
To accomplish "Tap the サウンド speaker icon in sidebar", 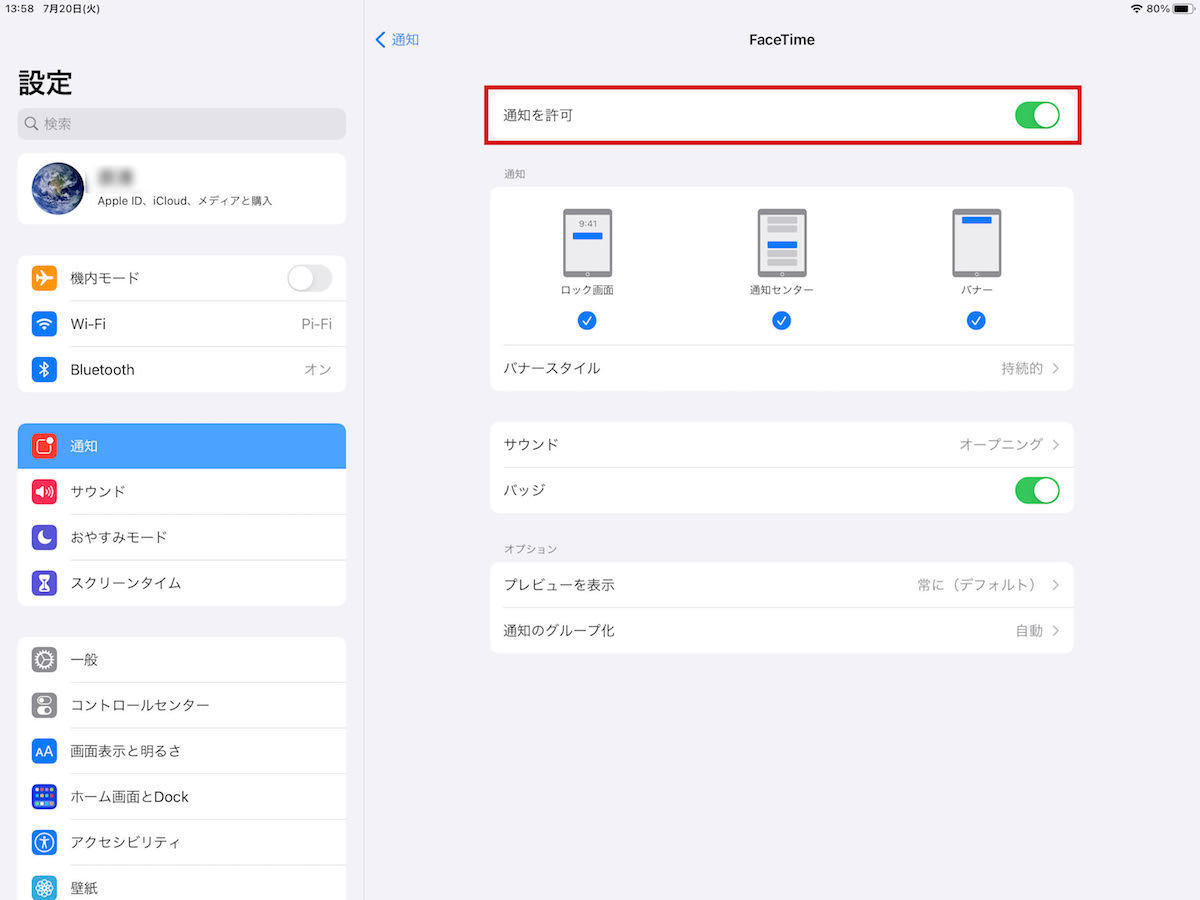I will tap(44, 492).
